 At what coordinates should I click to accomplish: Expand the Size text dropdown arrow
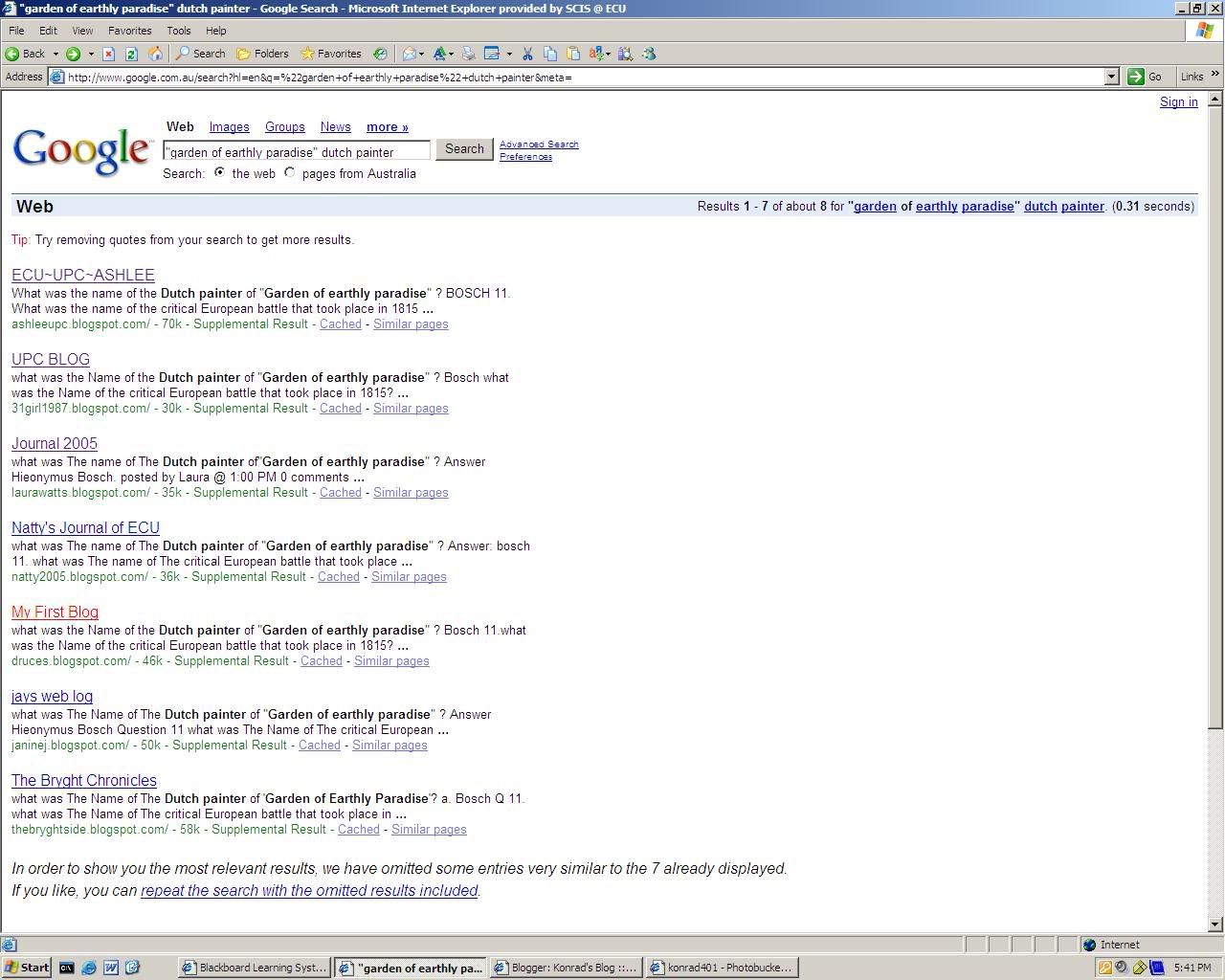point(451,54)
